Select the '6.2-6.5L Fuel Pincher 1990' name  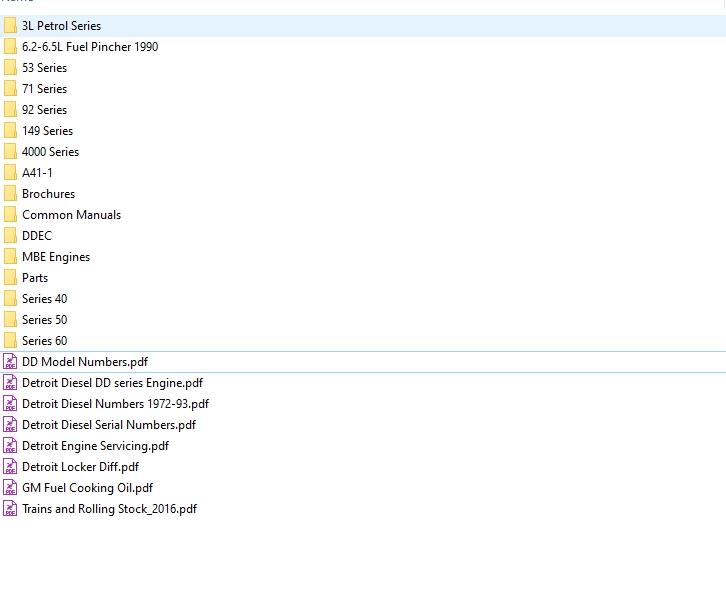pyautogui.click(x=90, y=47)
